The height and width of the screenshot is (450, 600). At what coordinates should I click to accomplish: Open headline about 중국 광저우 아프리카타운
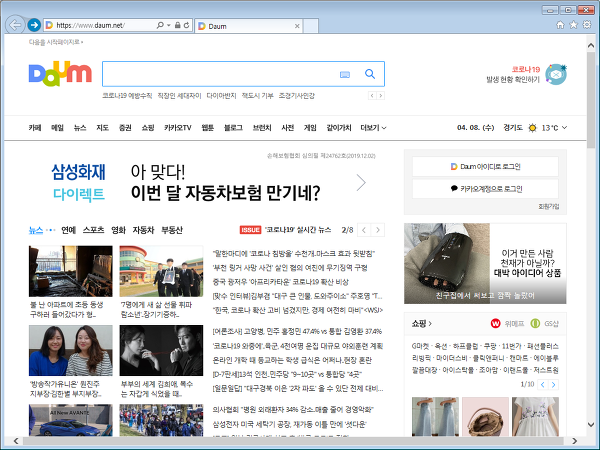(280, 282)
